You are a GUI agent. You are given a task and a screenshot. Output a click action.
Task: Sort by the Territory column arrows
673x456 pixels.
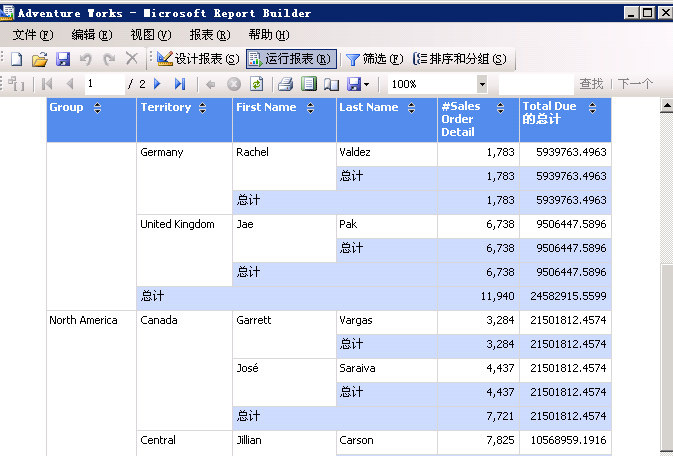(203, 108)
